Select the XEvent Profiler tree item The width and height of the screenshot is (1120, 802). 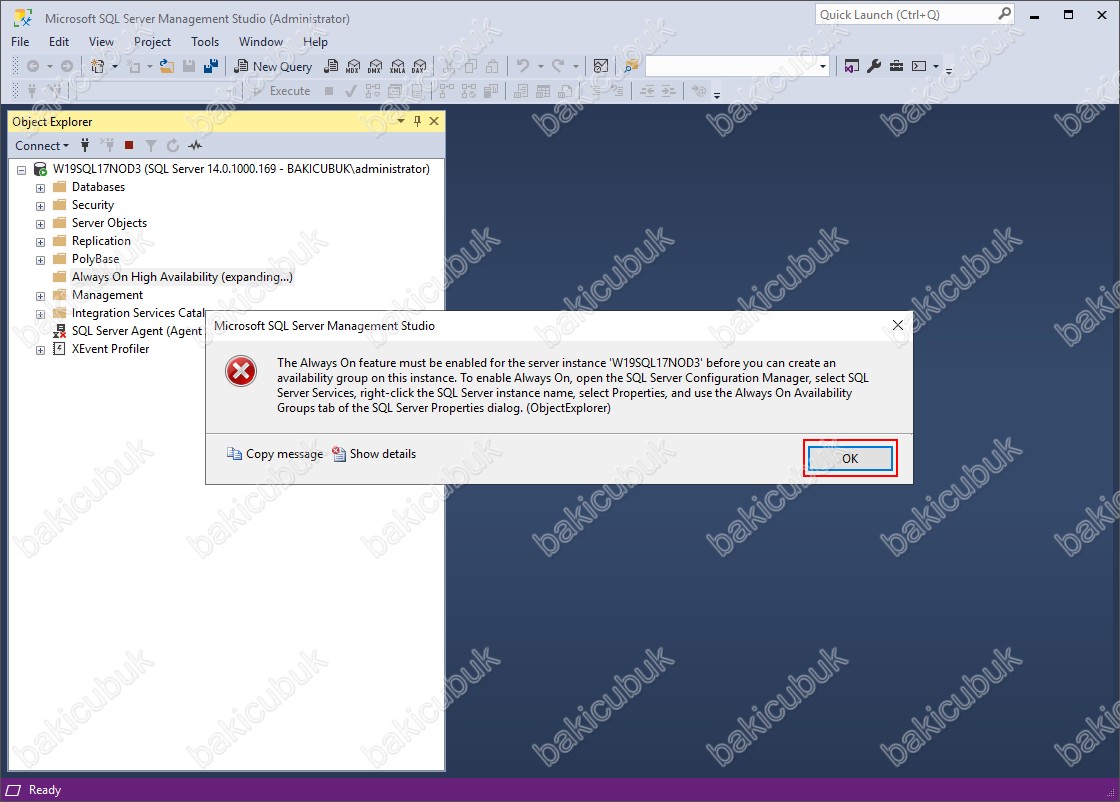coord(111,349)
